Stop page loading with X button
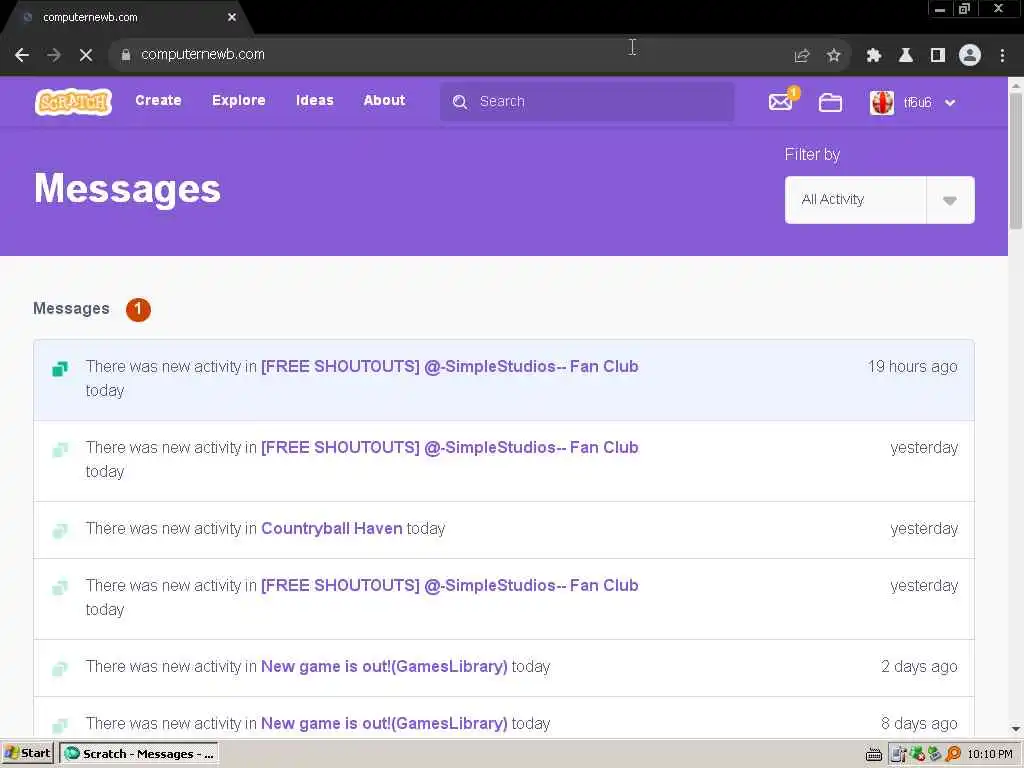This screenshot has width=1024, height=768. [x=86, y=55]
